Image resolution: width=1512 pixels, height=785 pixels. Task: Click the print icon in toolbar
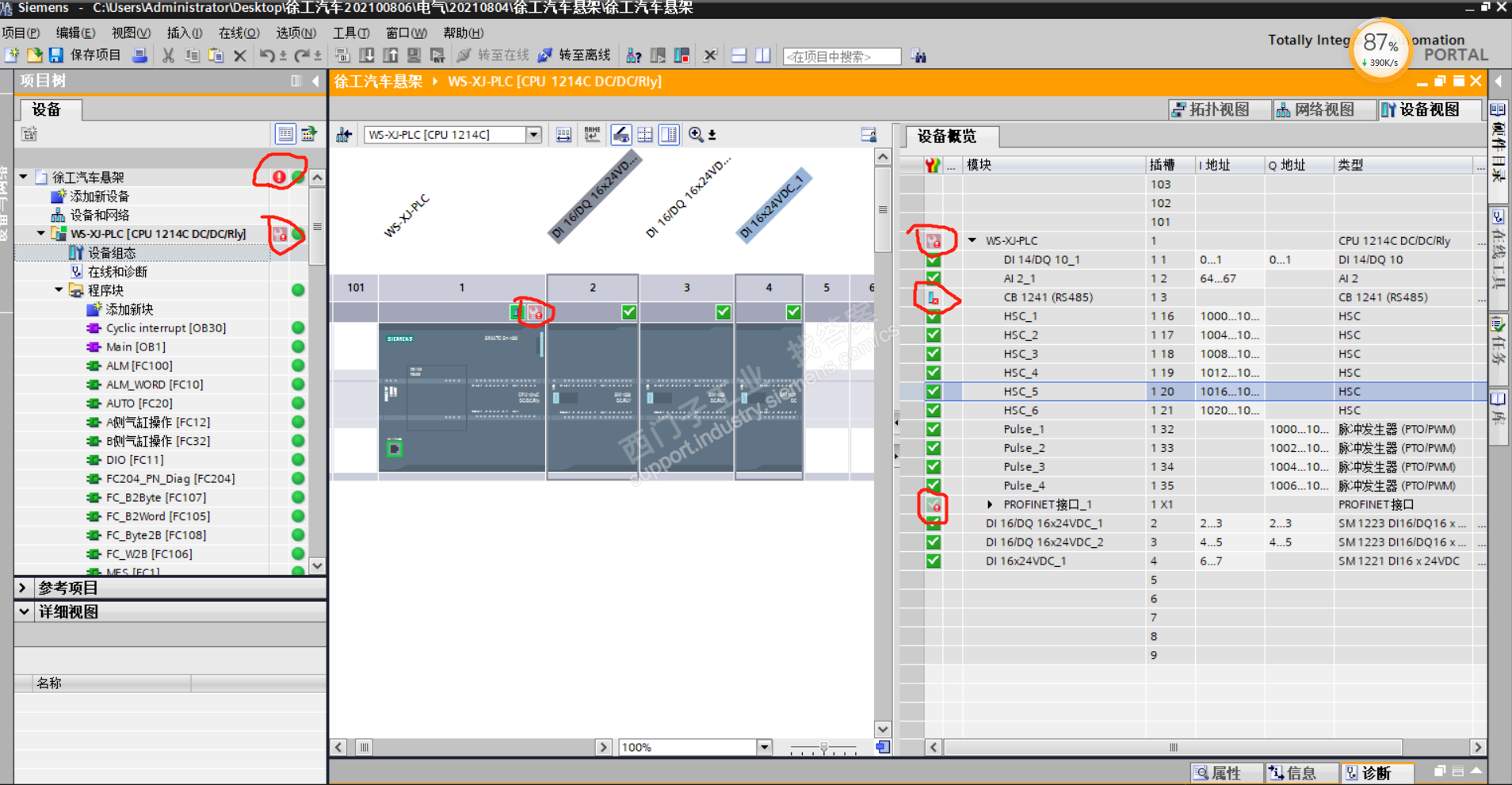pos(139,55)
